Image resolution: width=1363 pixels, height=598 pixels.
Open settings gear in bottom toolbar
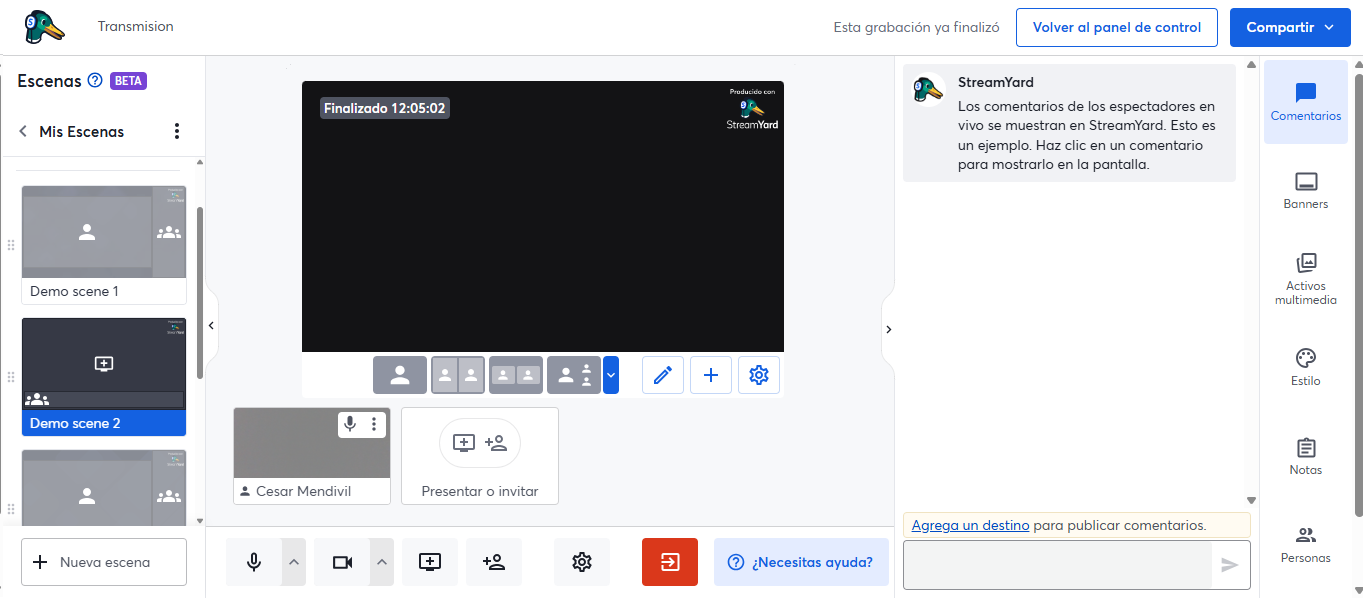tap(582, 562)
